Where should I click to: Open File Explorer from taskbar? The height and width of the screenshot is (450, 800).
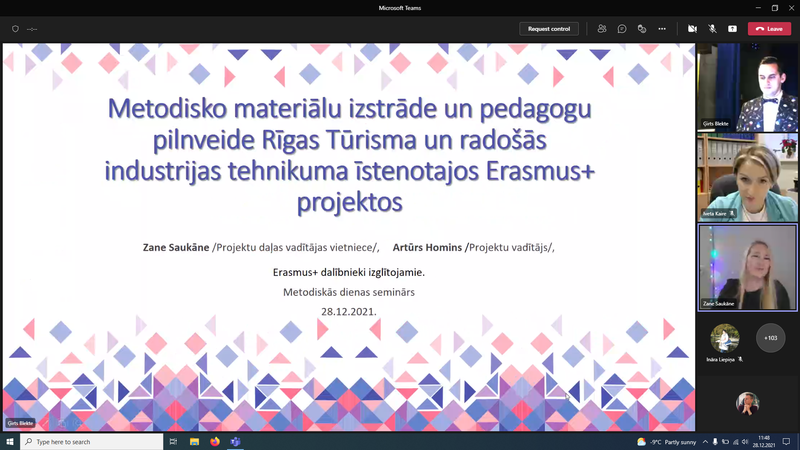click(x=194, y=442)
